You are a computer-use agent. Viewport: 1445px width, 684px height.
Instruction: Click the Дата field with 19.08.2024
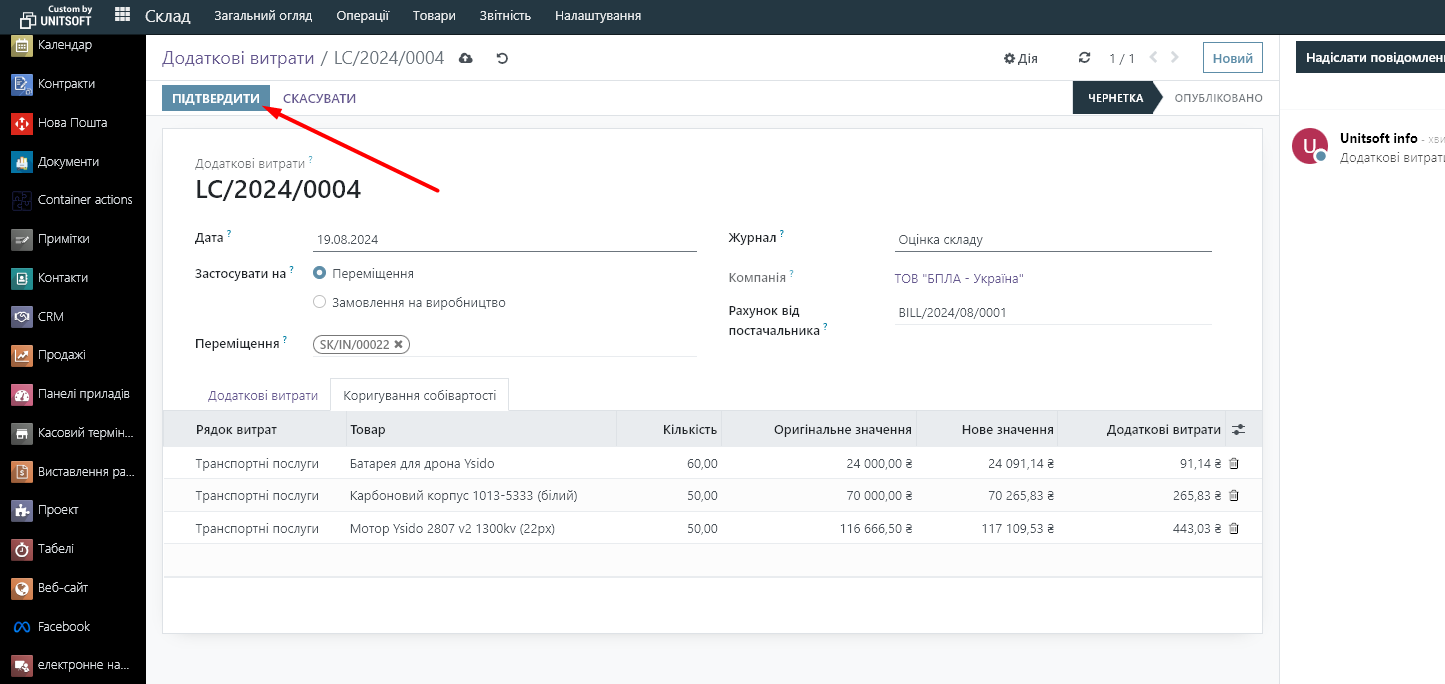coord(504,240)
